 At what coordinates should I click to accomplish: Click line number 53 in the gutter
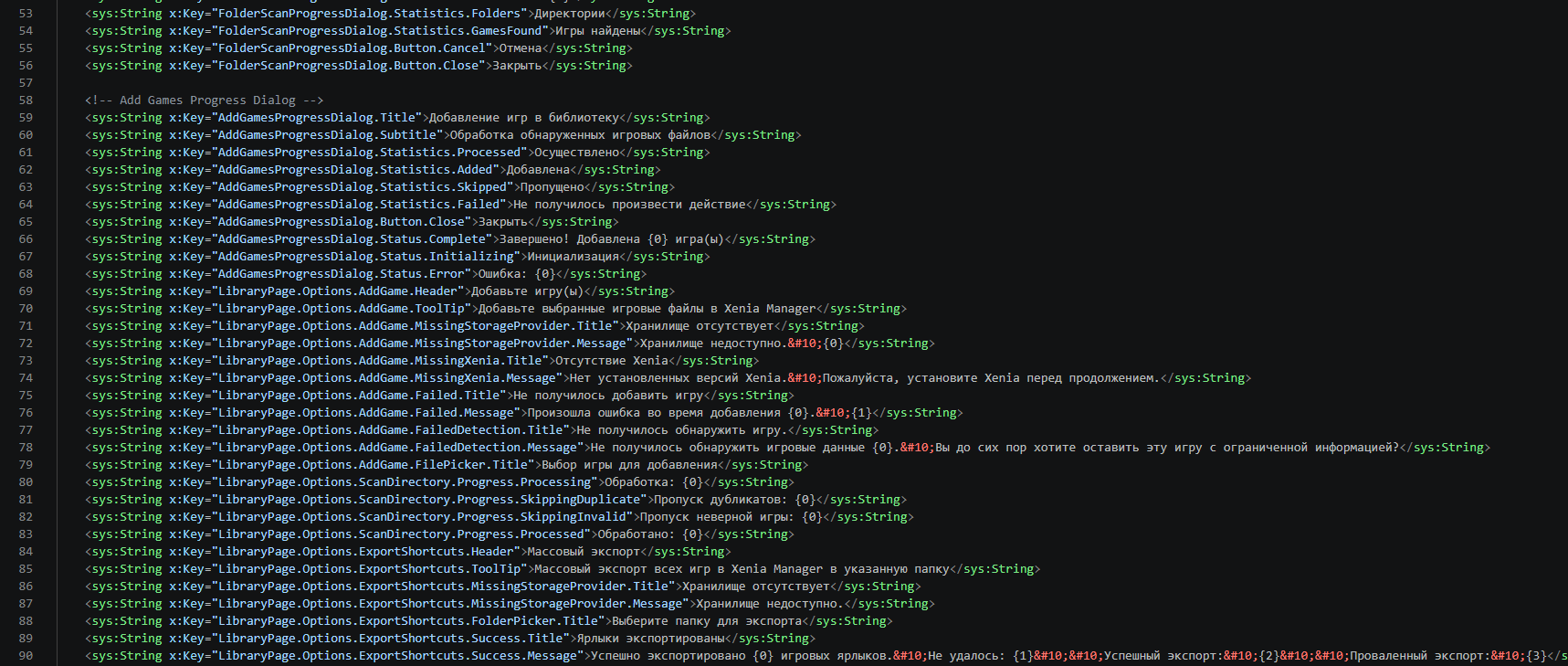click(26, 14)
